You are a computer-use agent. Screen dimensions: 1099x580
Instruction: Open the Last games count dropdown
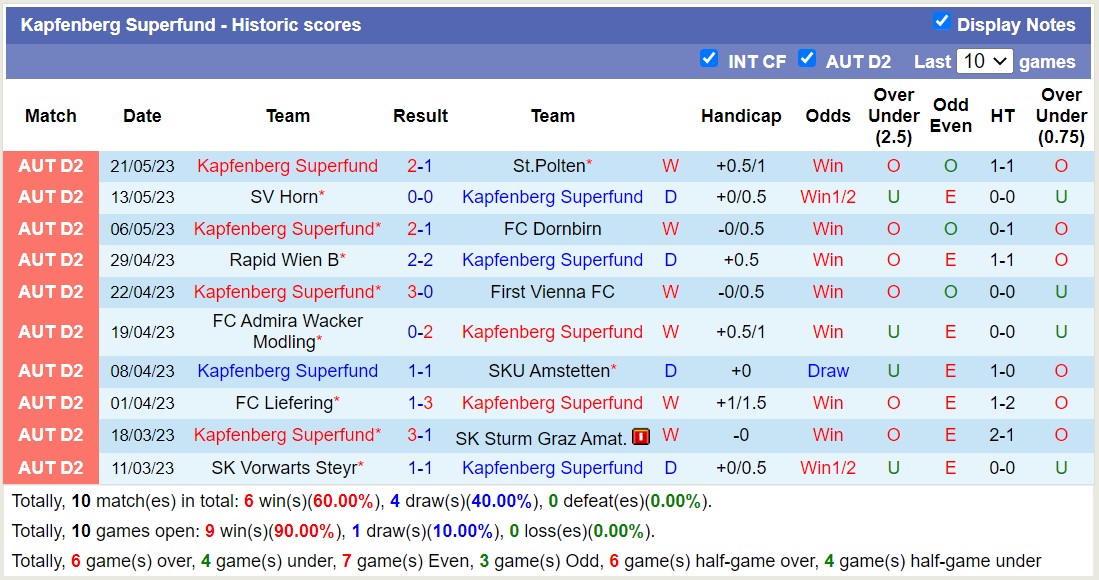[985, 61]
